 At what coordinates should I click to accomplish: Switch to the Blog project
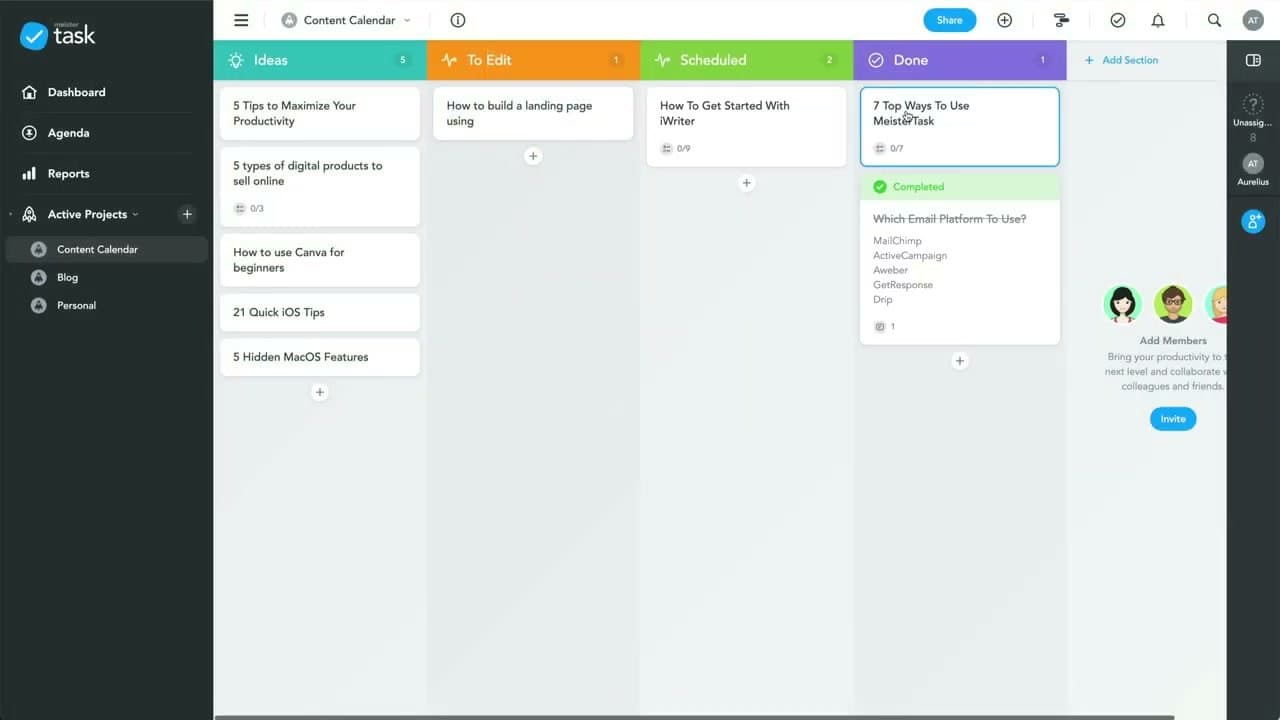click(67, 277)
